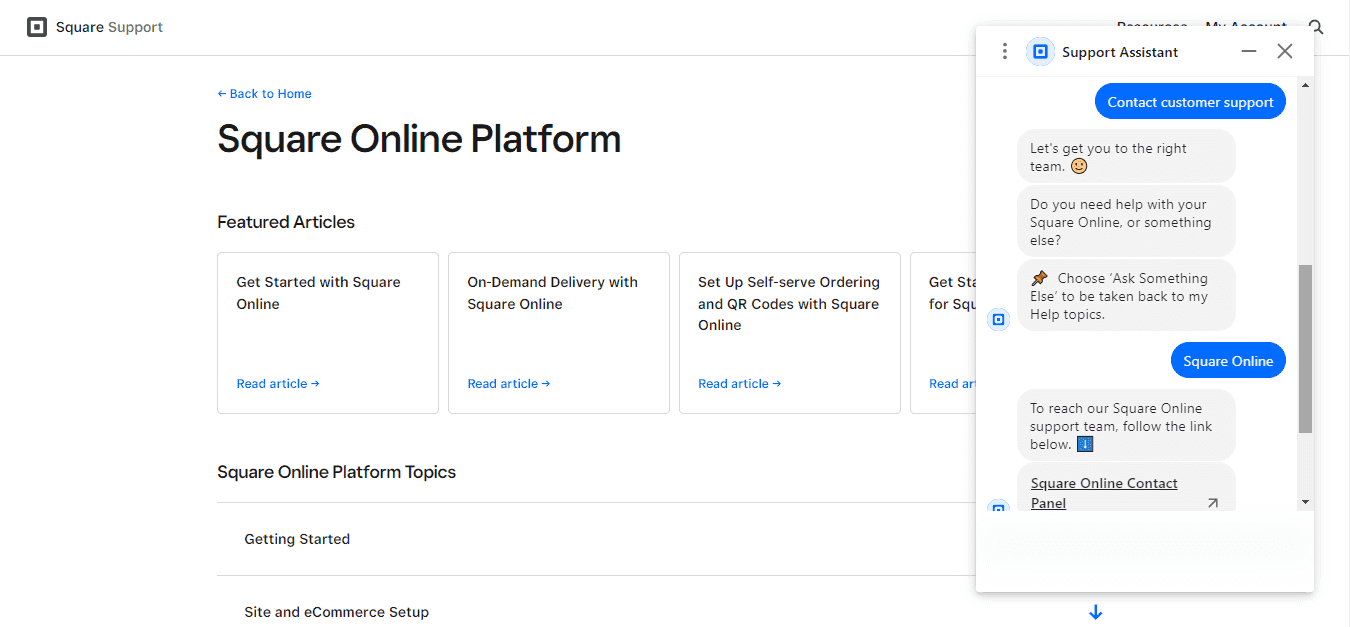Click the chat scrollbar down arrow
The image size is (1350, 627).
click(x=1305, y=501)
